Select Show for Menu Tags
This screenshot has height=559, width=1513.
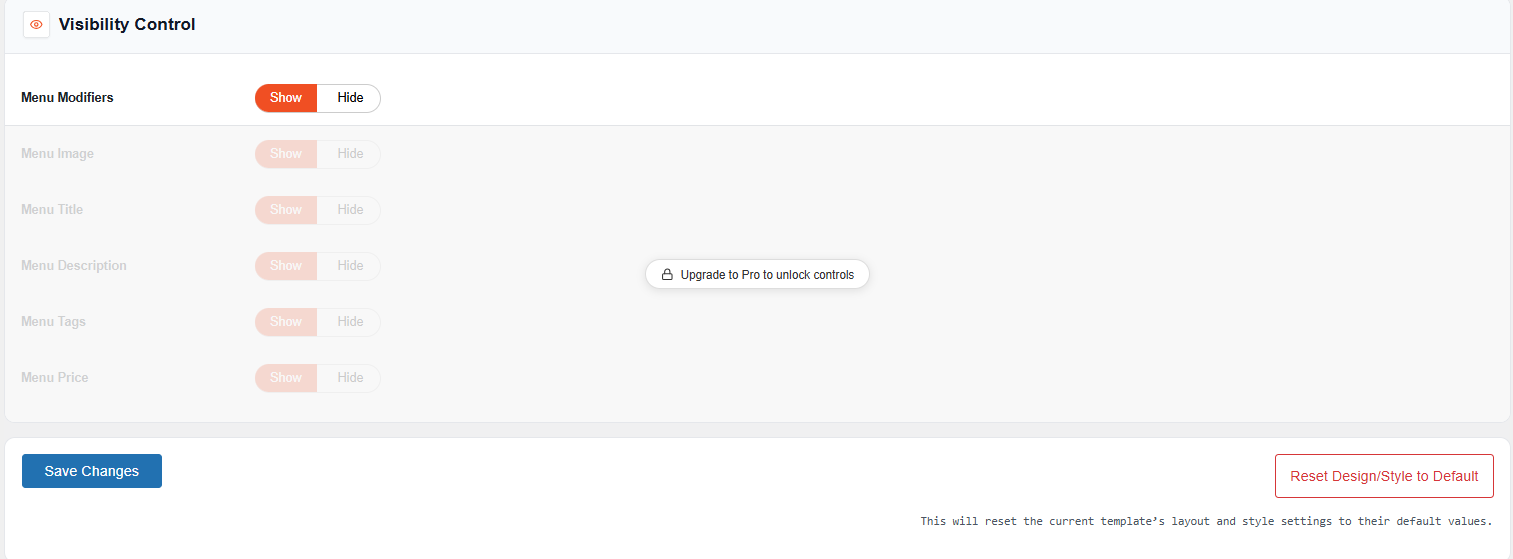(x=286, y=322)
